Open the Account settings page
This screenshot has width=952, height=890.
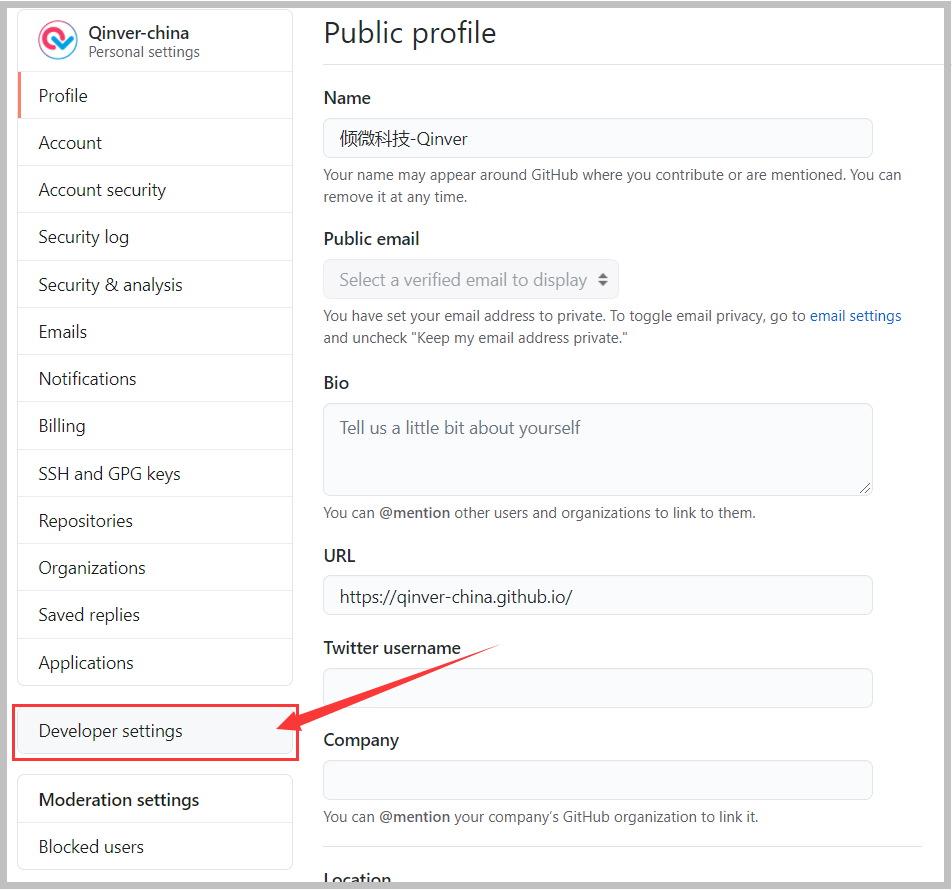point(70,143)
